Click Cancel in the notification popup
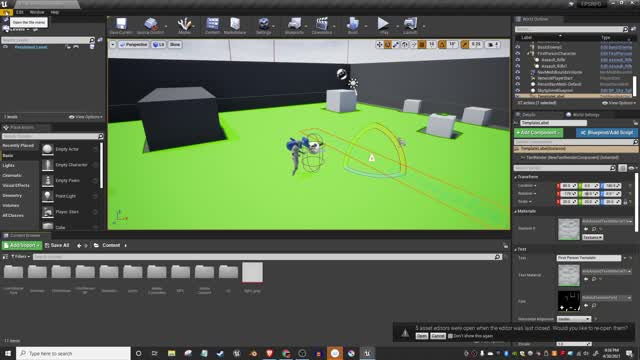This screenshot has width=640, height=360. coord(438,336)
